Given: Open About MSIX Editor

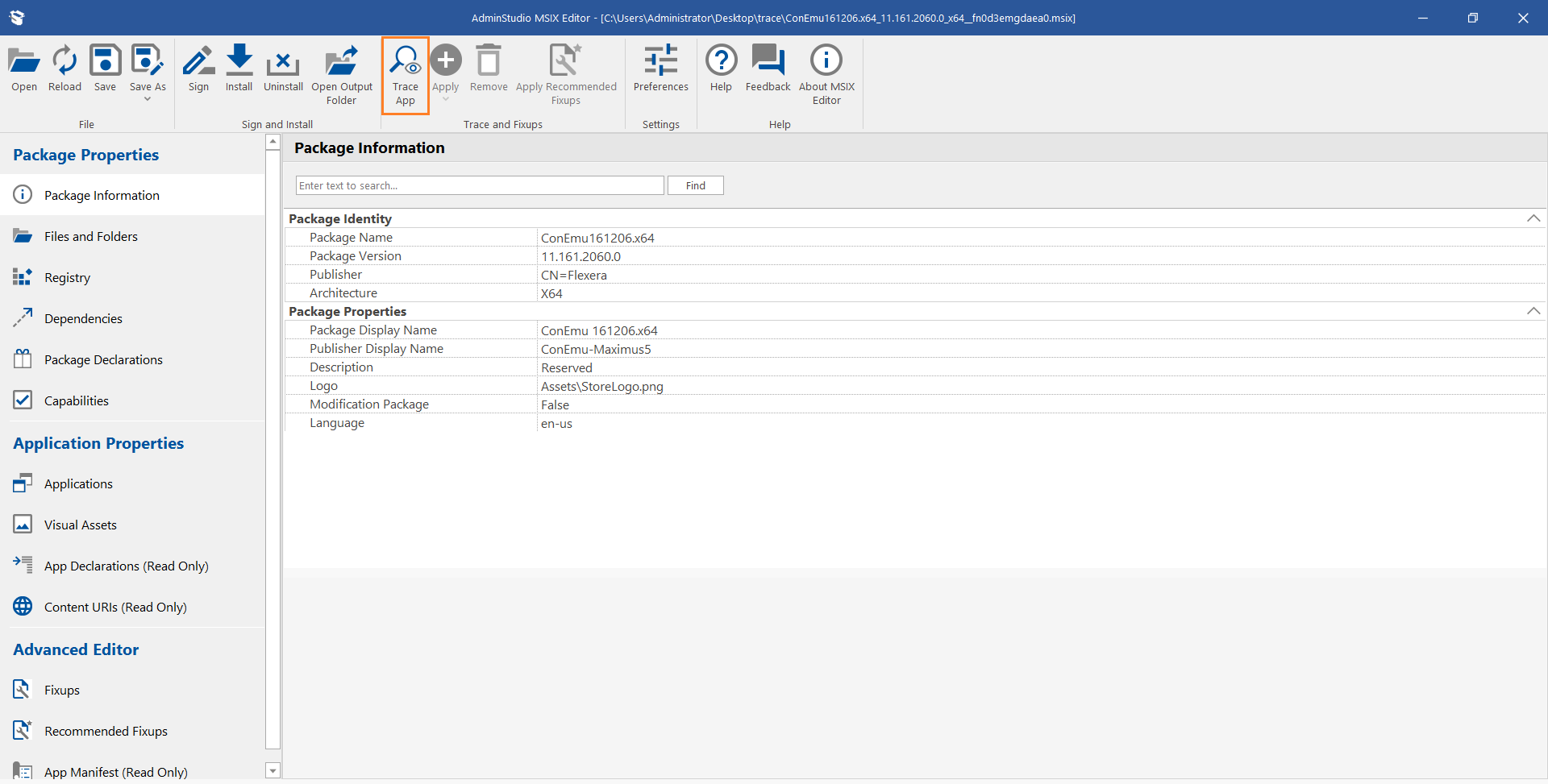Looking at the screenshot, I should (x=826, y=75).
